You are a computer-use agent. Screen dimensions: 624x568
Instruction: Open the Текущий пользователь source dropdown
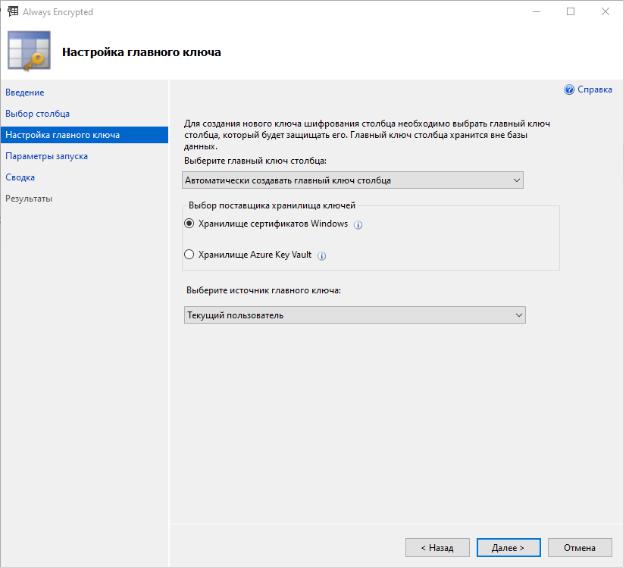[355, 315]
